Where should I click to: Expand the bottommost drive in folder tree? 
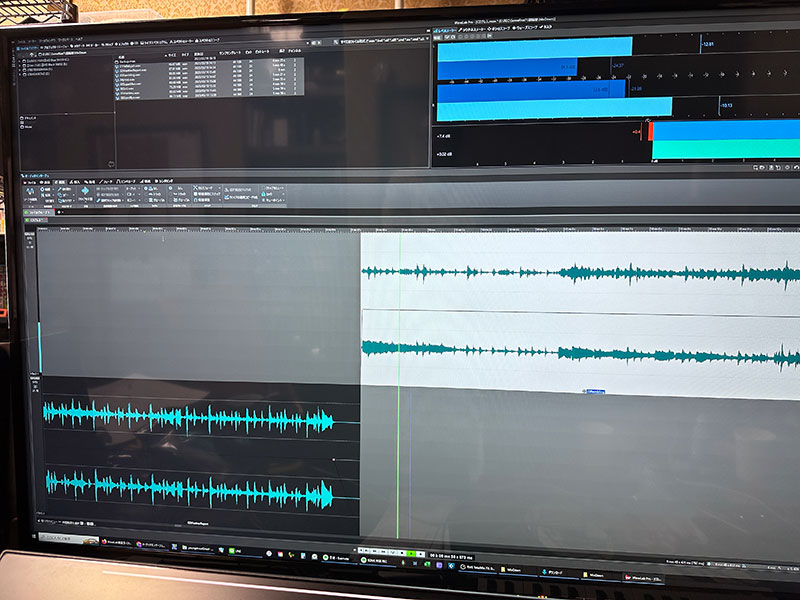click(20, 74)
